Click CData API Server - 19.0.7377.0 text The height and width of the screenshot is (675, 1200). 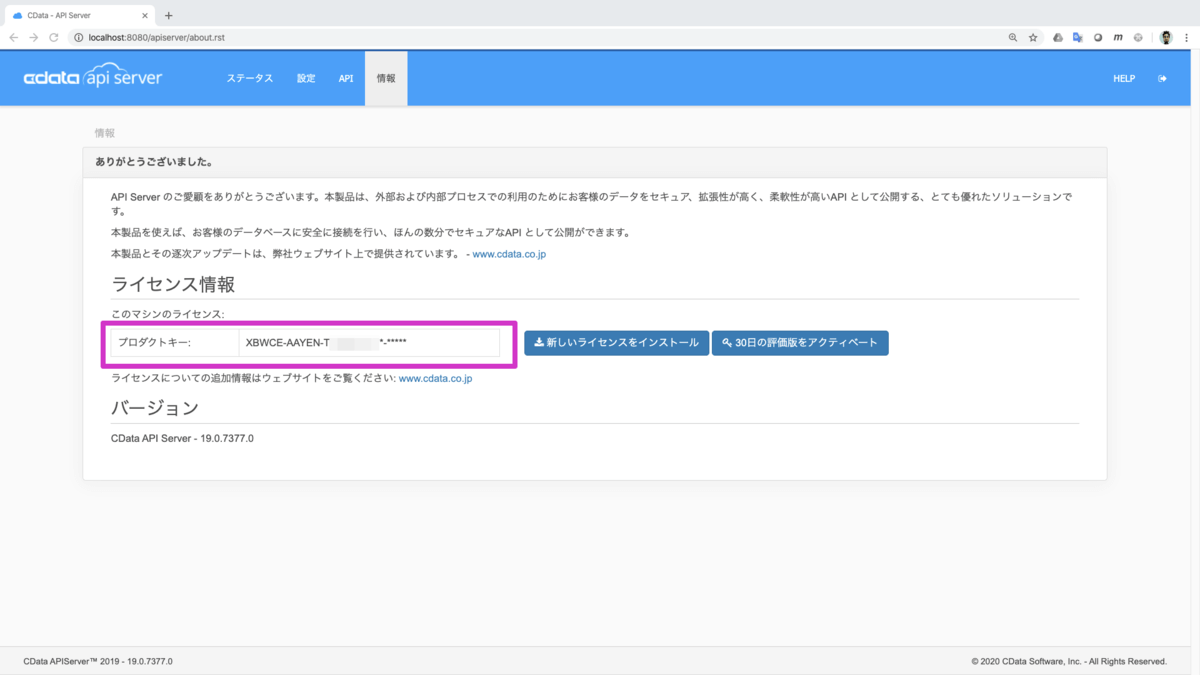(182, 438)
